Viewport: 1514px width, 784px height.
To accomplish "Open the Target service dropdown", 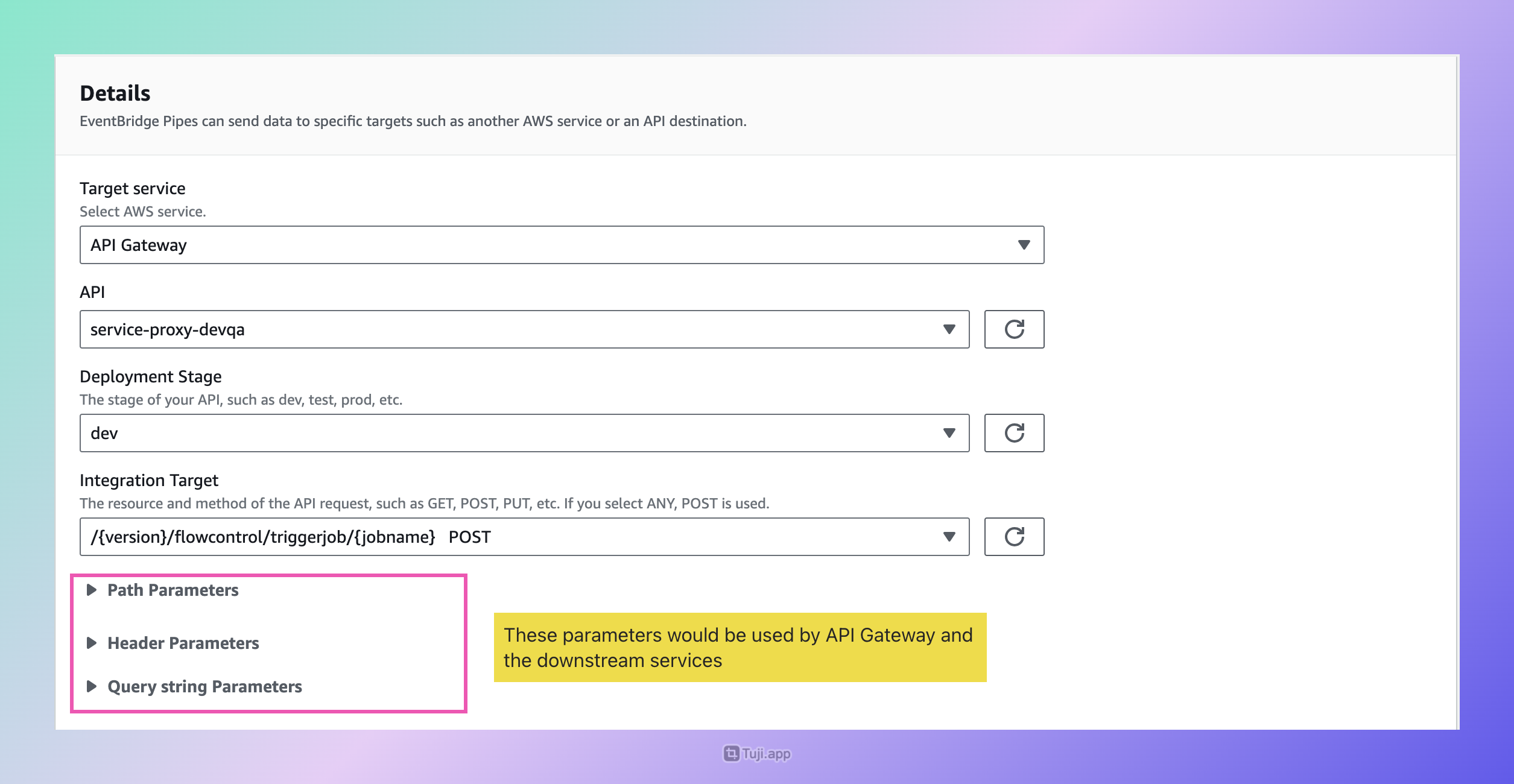I will pos(562,245).
